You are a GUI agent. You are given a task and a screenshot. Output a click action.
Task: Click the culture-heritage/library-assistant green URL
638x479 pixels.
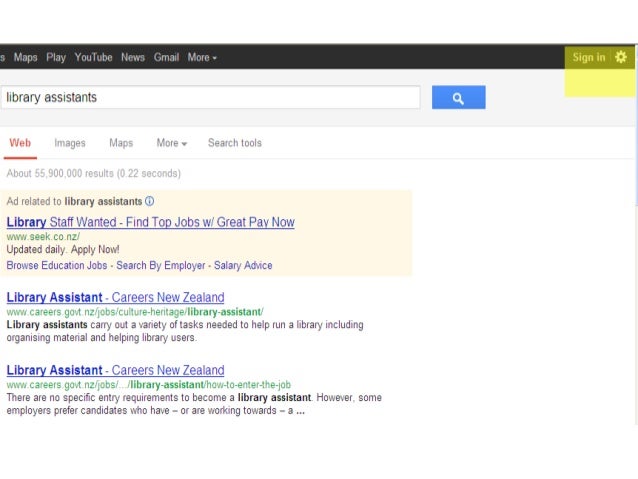[135, 312]
